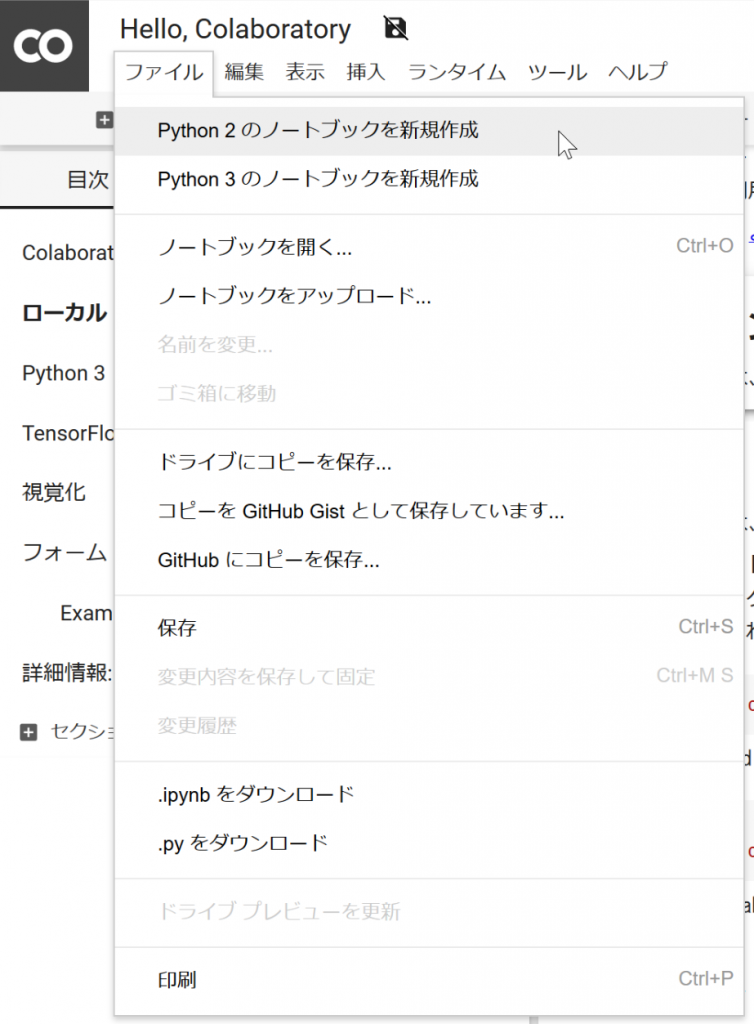Click the no-save icon beside notebook title
The width and height of the screenshot is (754, 1024).
pyautogui.click(x=396, y=29)
